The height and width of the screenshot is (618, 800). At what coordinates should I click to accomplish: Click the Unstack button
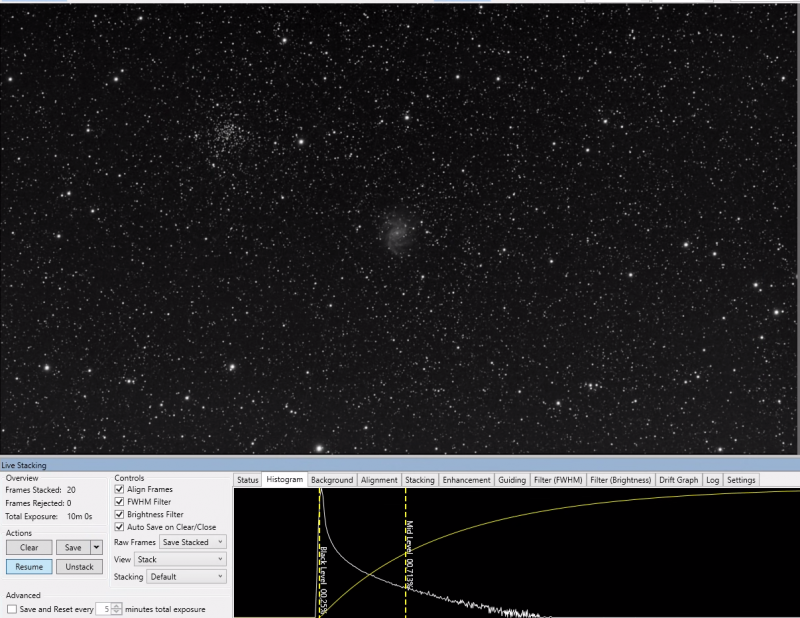click(x=79, y=567)
